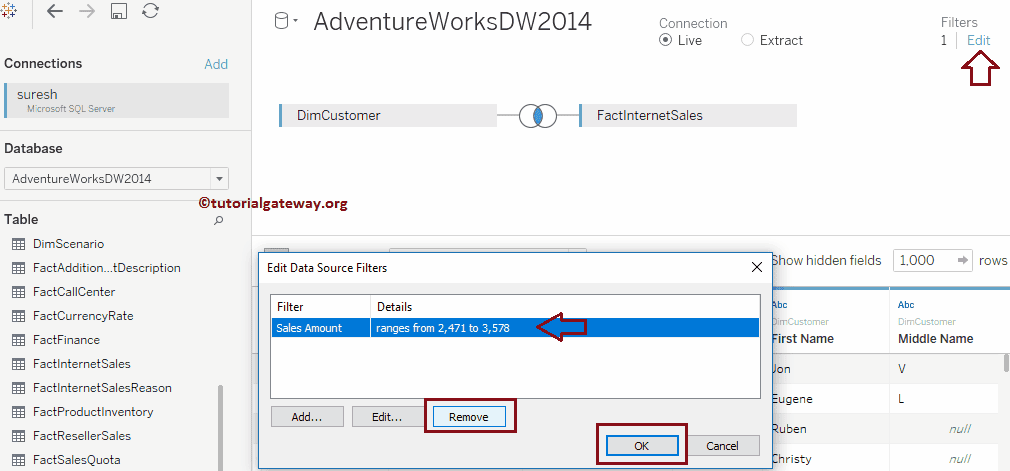The width and height of the screenshot is (1010, 471).
Task: Click the L cell in Middle Name
Action: point(946,399)
